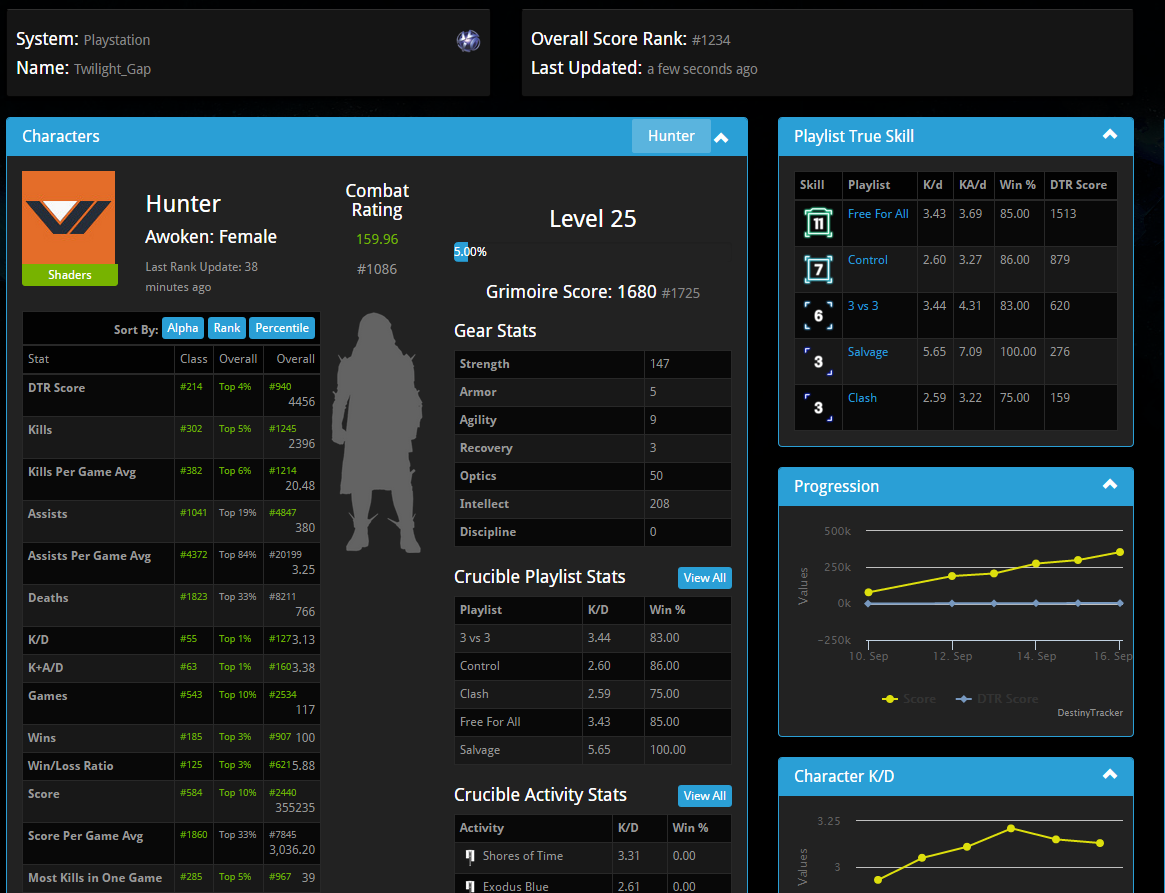The width and height of the screenshot is (1165, 893).
Task: Click the DestinyTracker chart credit
Action: (1090, 713)
